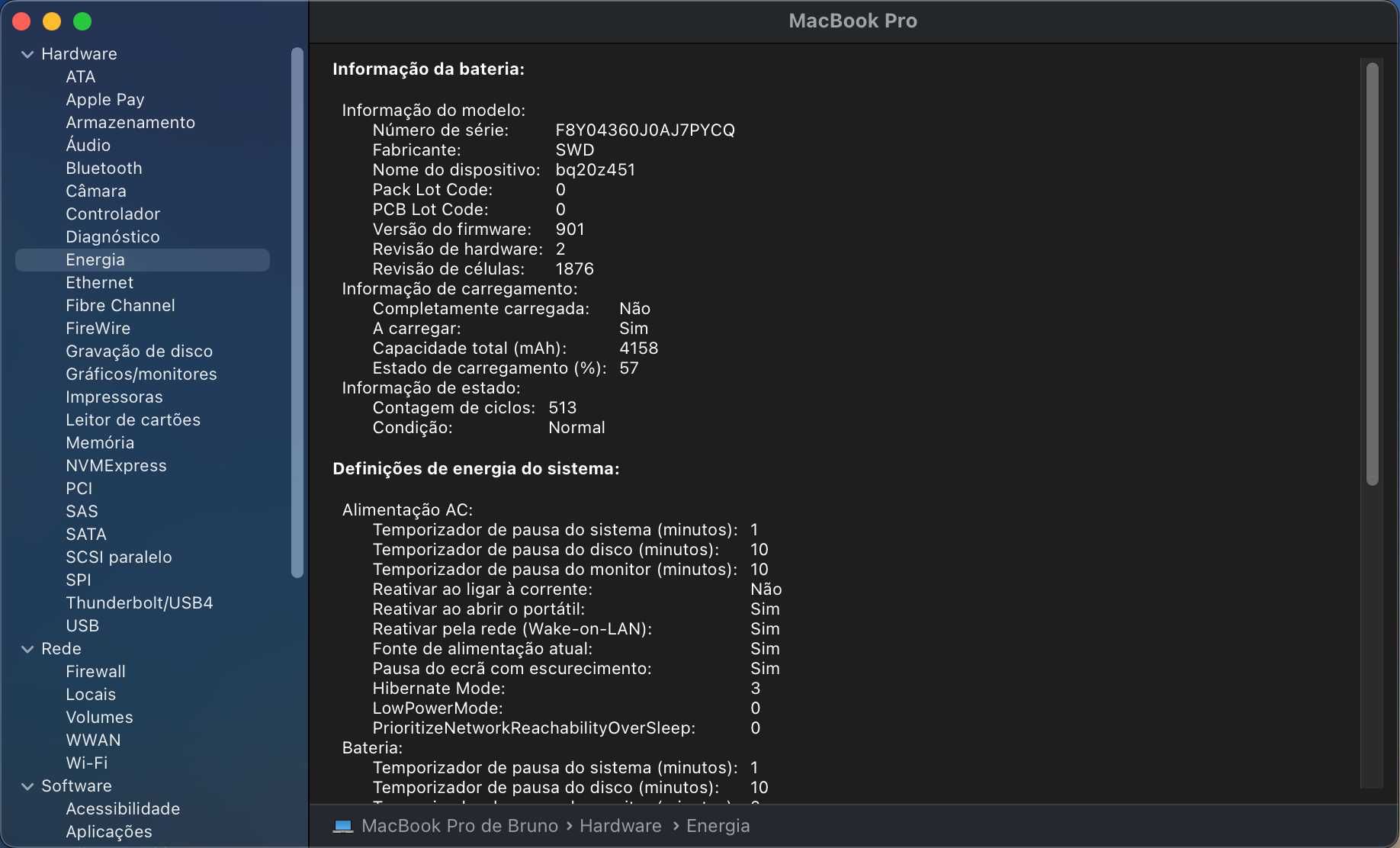The image size is (1400, 848).
Task: Select NVMExpress in the sidebar
Action: click(x=116, y=466)
